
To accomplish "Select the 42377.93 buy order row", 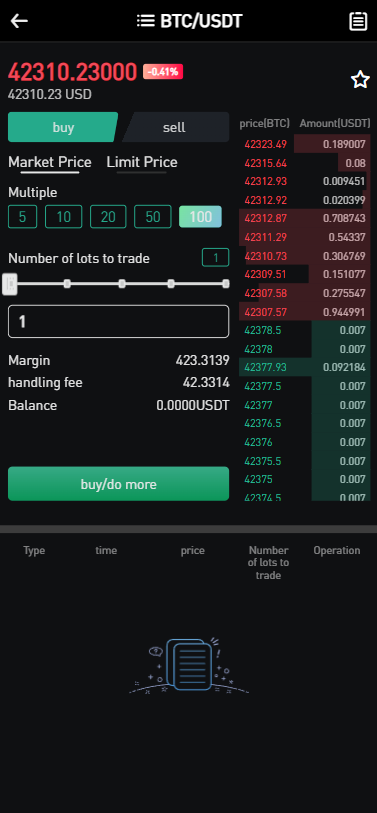I will pyautogui.click(x=305, y=368).
